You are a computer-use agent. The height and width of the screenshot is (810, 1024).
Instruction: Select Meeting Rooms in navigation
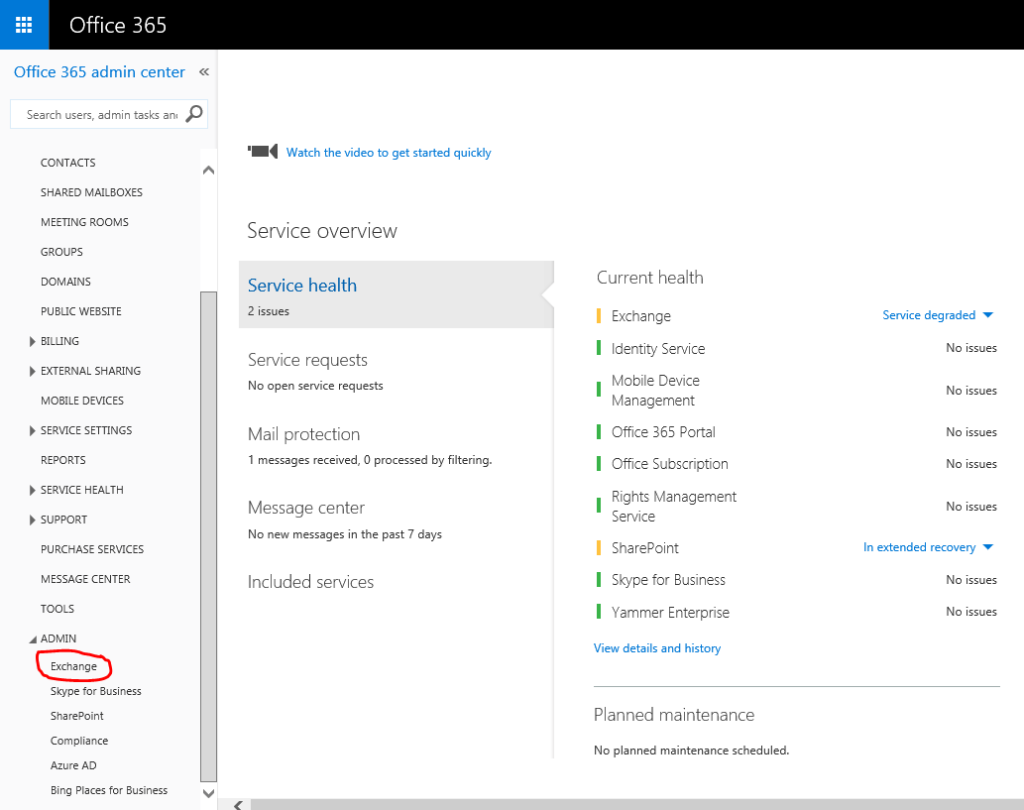point(84,222)
